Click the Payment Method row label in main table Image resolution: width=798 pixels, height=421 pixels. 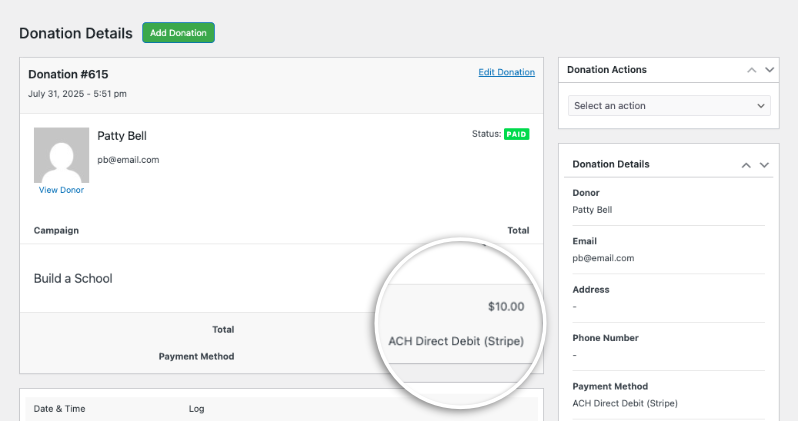coord(196,356)
